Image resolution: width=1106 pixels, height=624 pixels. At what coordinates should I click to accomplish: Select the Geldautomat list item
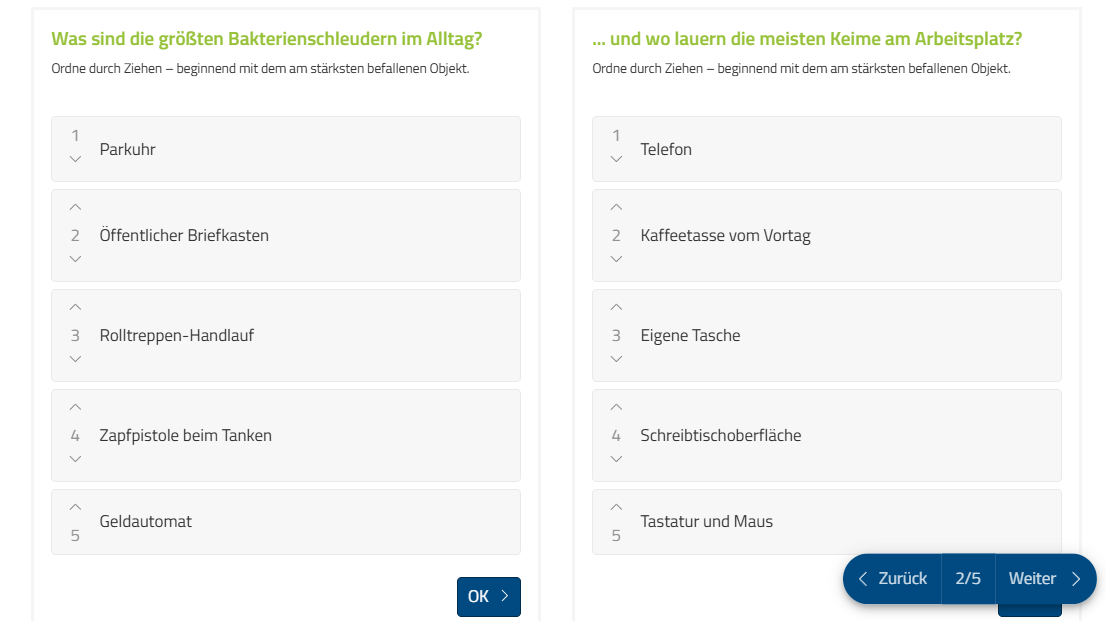point(286,522)
